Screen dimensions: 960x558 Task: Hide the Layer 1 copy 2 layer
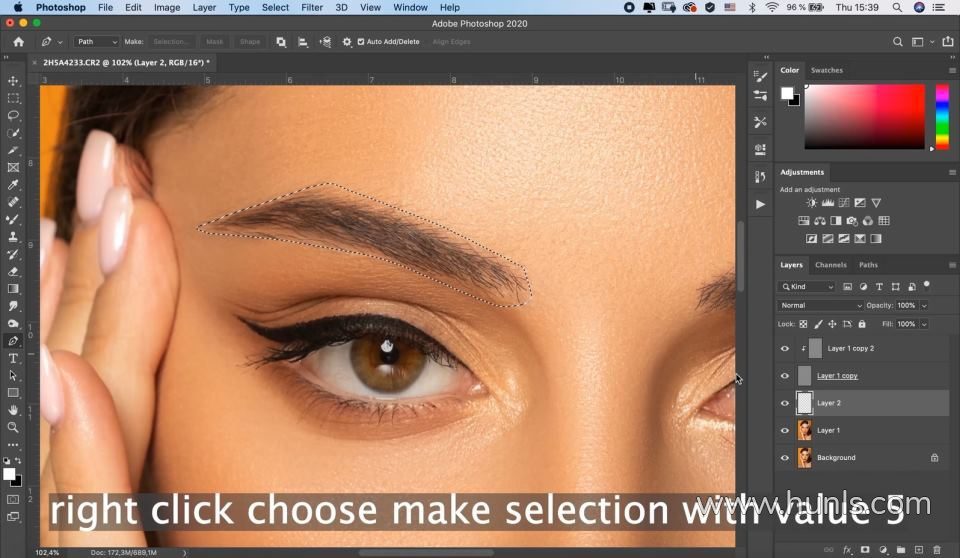point(785,349)
